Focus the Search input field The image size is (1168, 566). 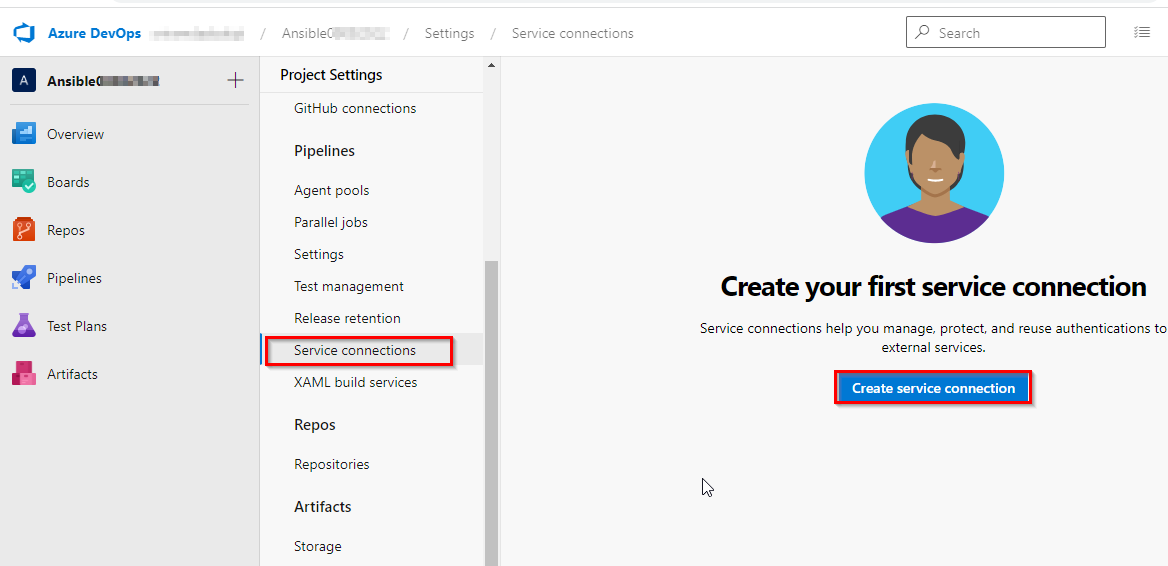tap(1006, 33)
